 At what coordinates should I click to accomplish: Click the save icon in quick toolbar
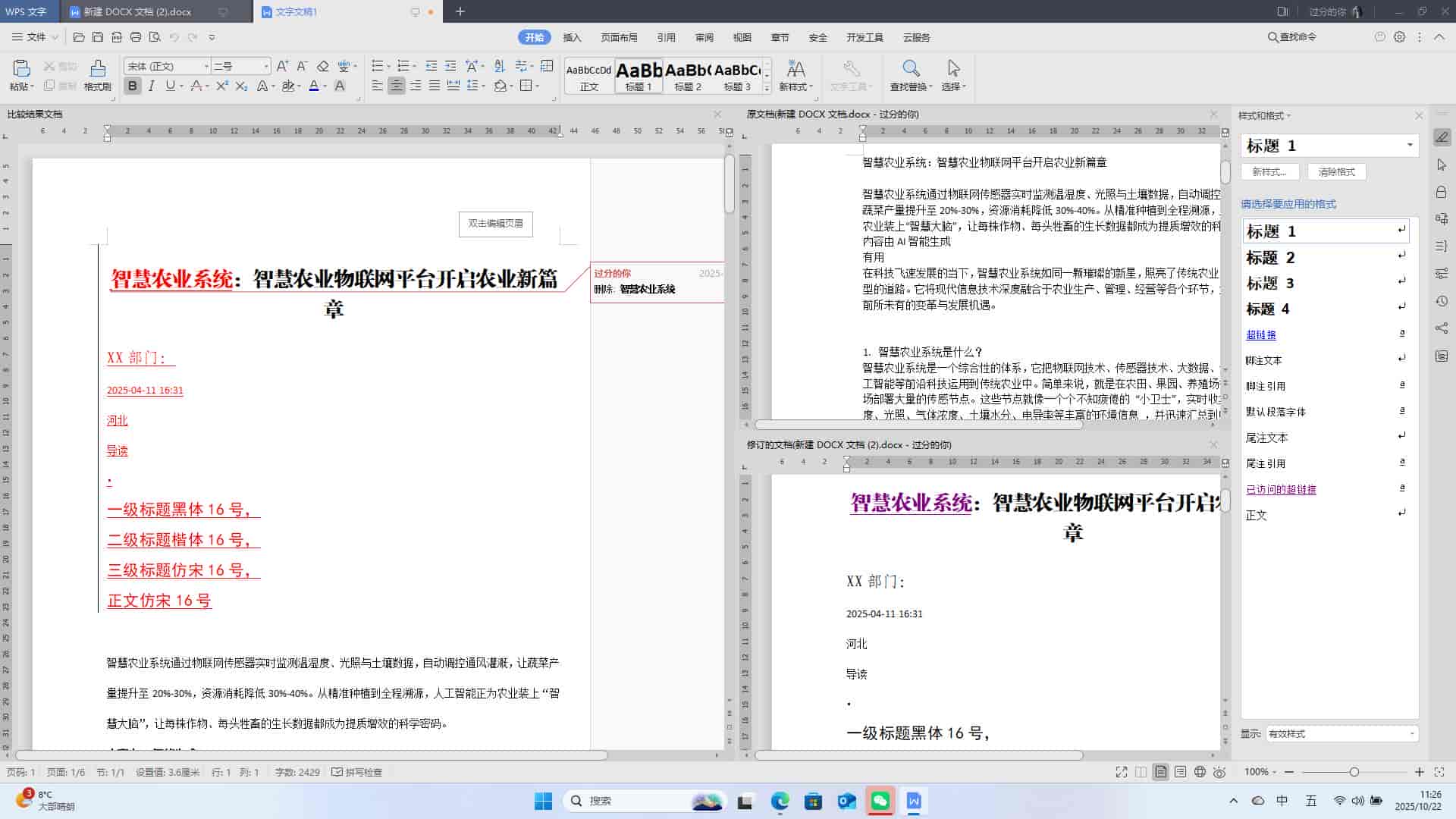(98, 36)
